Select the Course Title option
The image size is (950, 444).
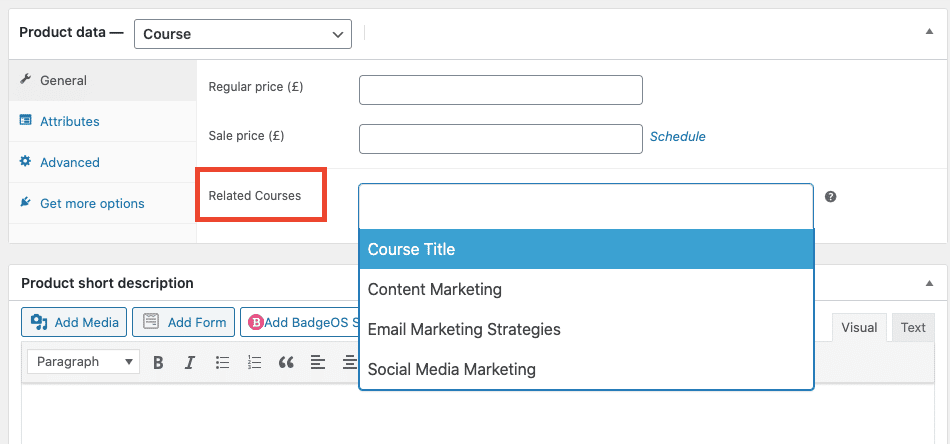[x=586, y=249]
